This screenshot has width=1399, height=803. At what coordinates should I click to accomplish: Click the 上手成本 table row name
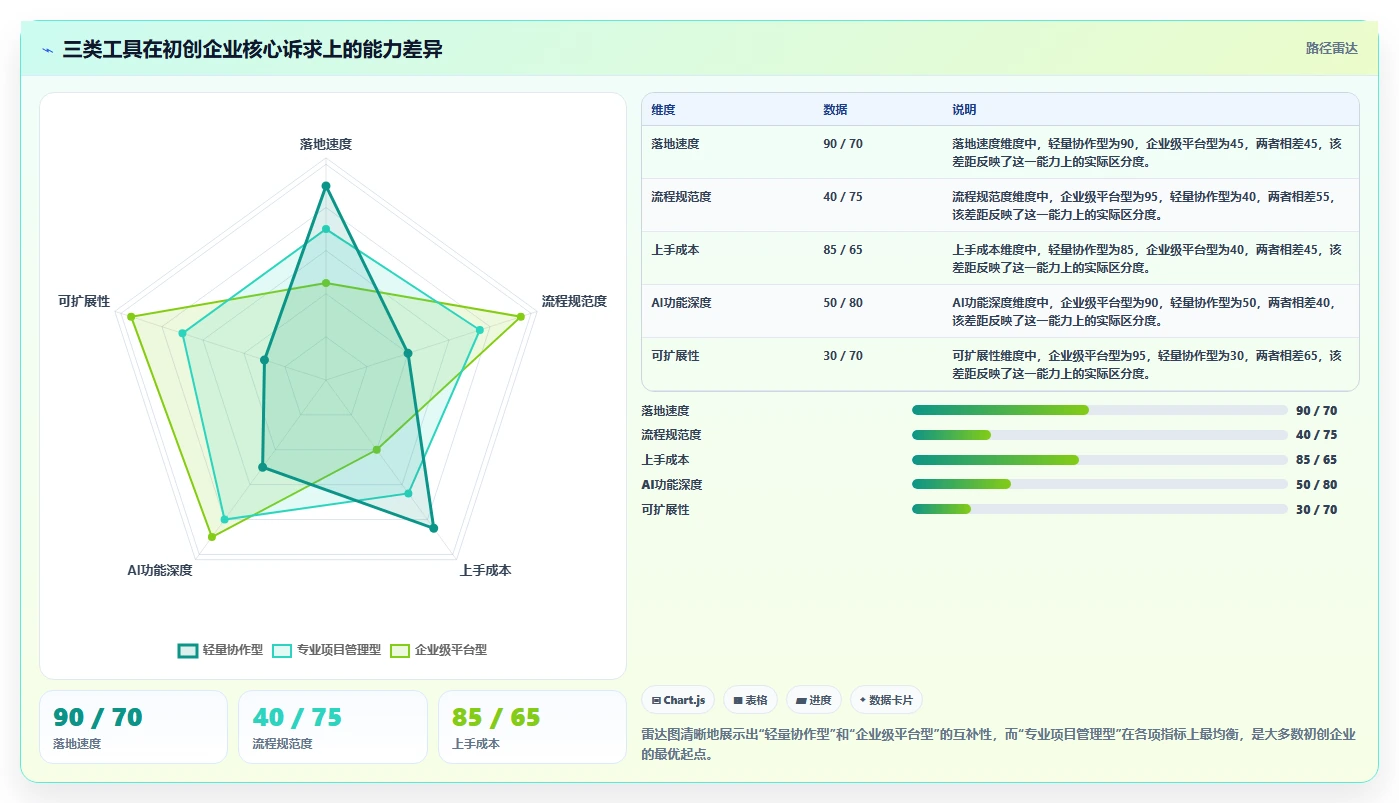[675, 250]
